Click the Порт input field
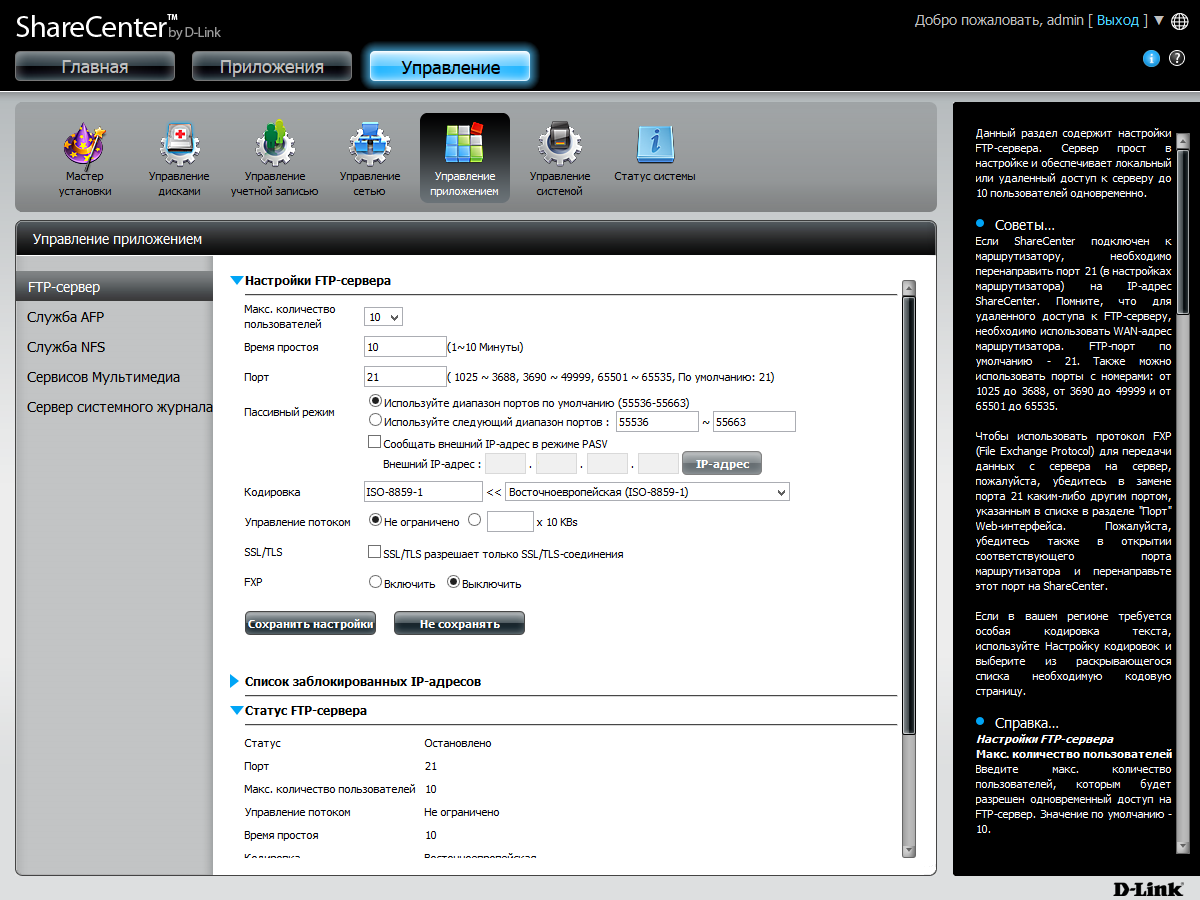1200x900 pixels. (405, 377)
